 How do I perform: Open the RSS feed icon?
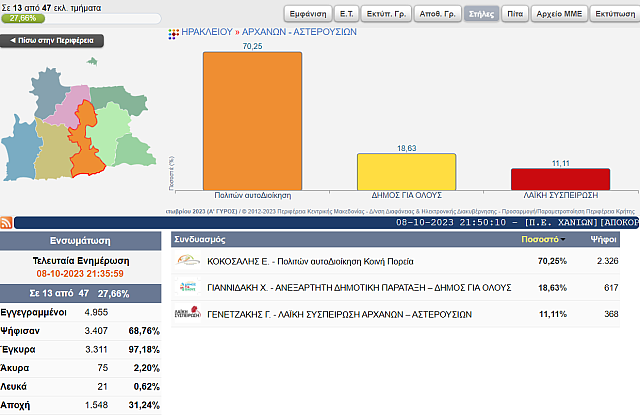tap(7, 221)
